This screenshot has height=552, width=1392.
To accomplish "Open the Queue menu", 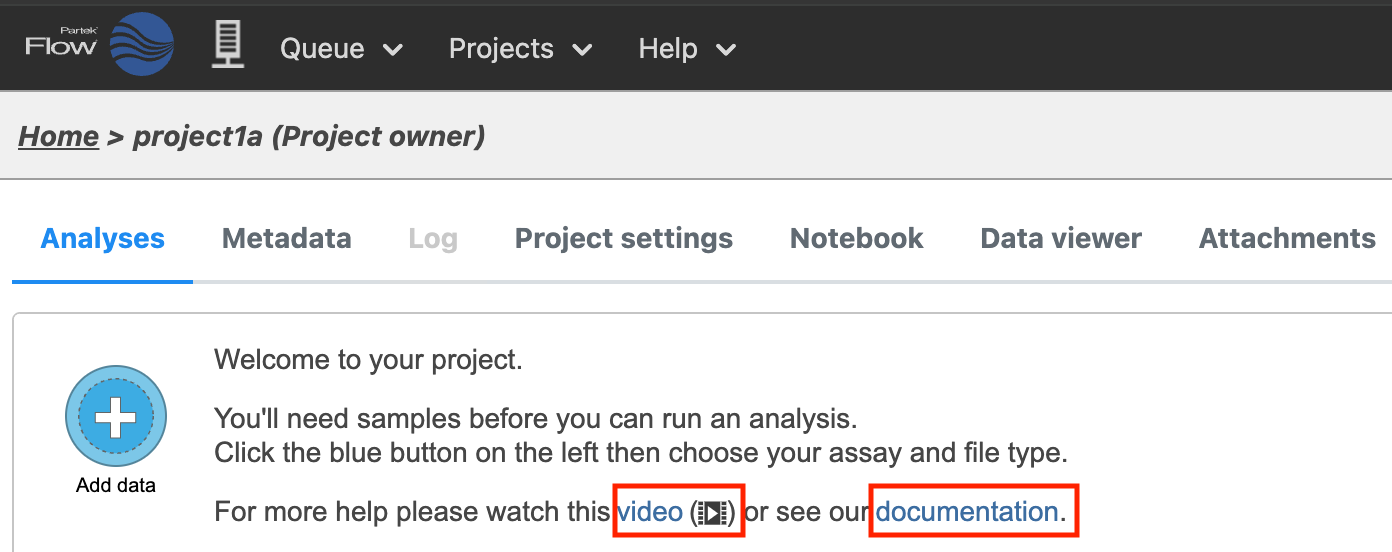I will point(322,48).
